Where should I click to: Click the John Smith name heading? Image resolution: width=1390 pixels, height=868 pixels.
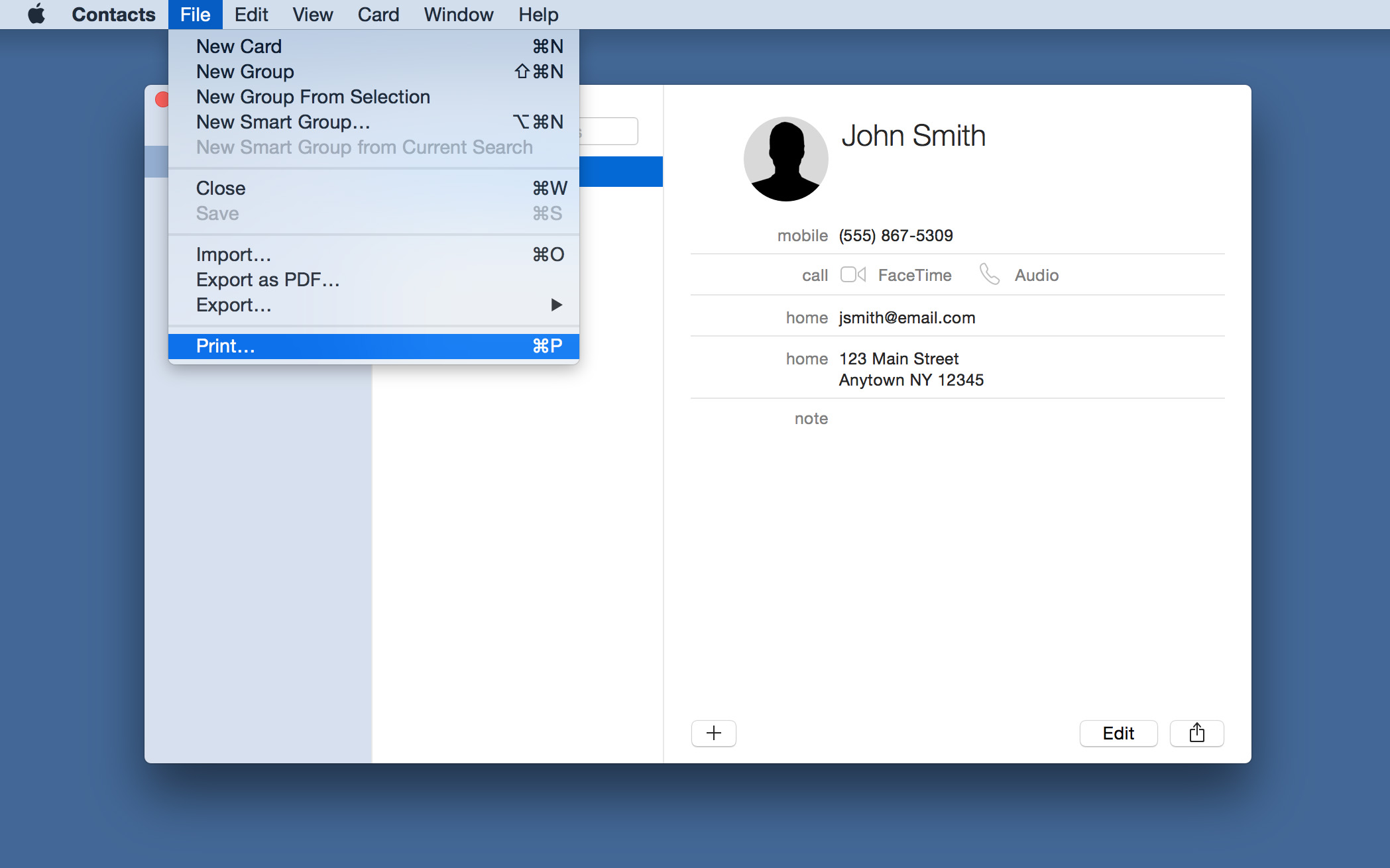[x=913, y=136]
